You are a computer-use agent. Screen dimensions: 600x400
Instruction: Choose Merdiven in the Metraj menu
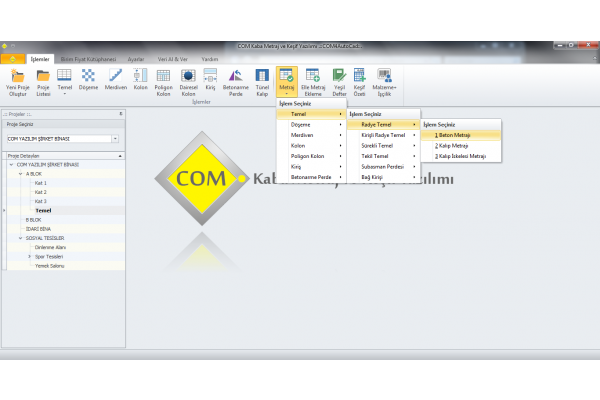coord(311,135)
